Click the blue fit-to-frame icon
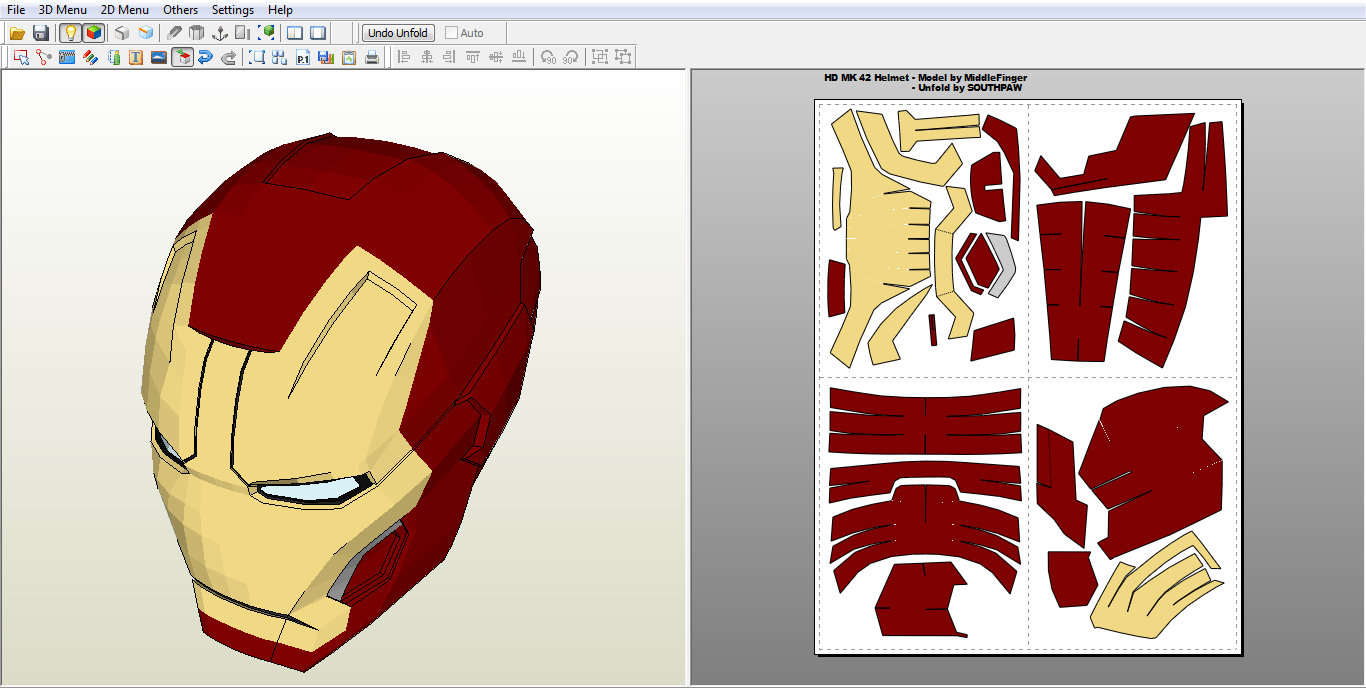Image resolution: width=1366 pixels, height=688 pixels. (x=257, y=57)
